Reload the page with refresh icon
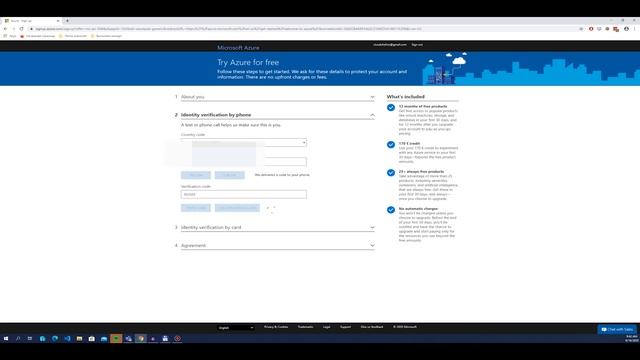This screenshot has height=360, width=640. point(21,29)
